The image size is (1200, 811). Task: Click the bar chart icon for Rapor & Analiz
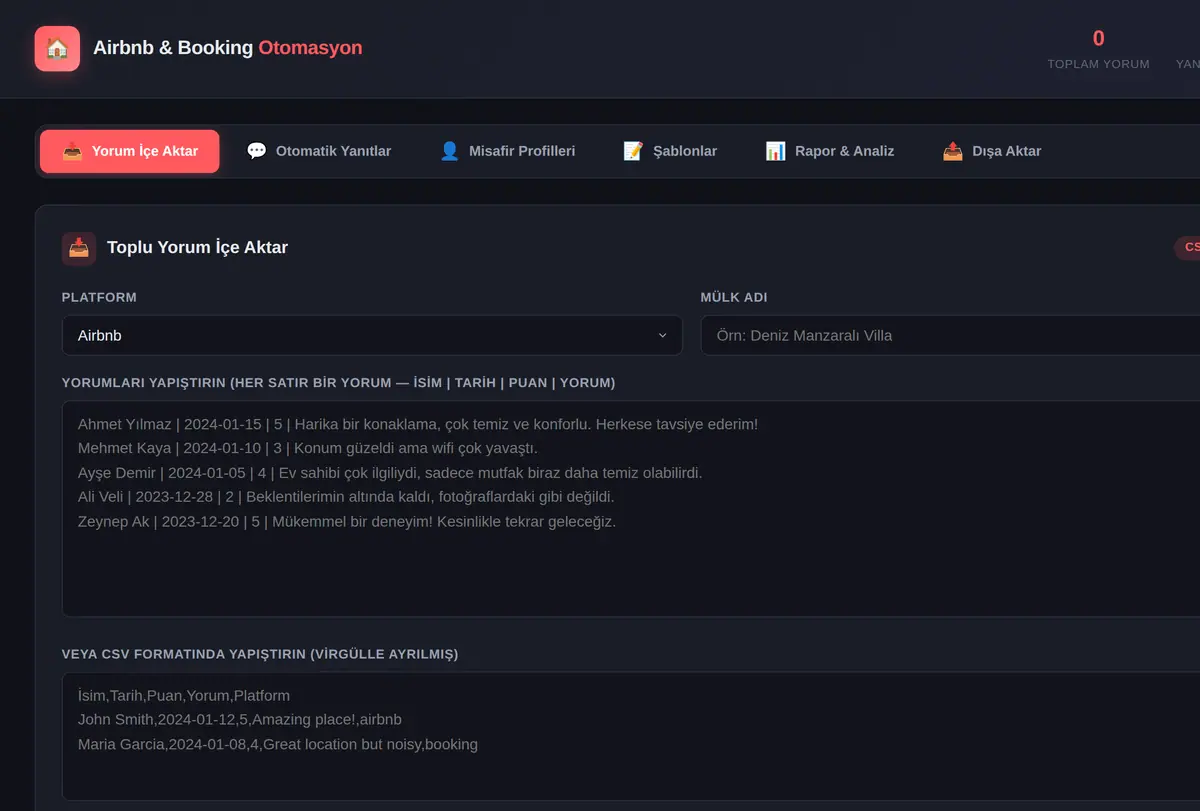coord(775,151)
